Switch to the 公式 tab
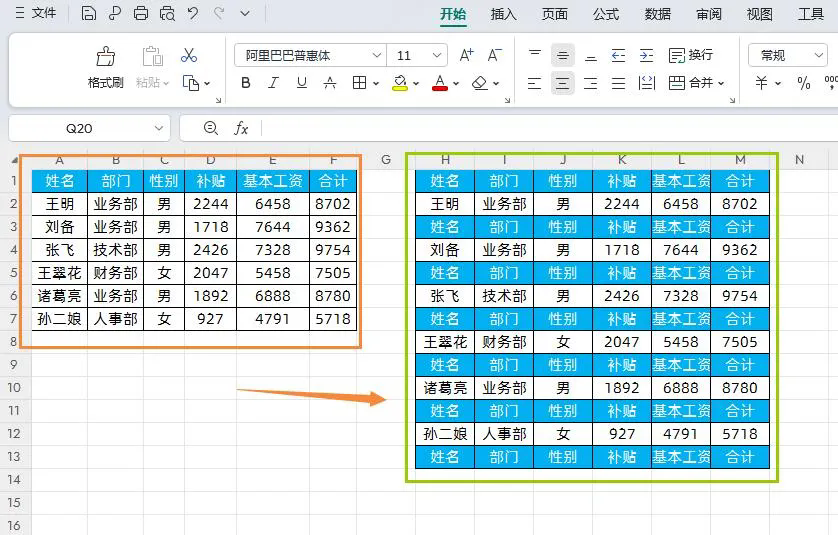Image resolution: width=838 pixels, height=535 pixels. (x=606, y=14)
